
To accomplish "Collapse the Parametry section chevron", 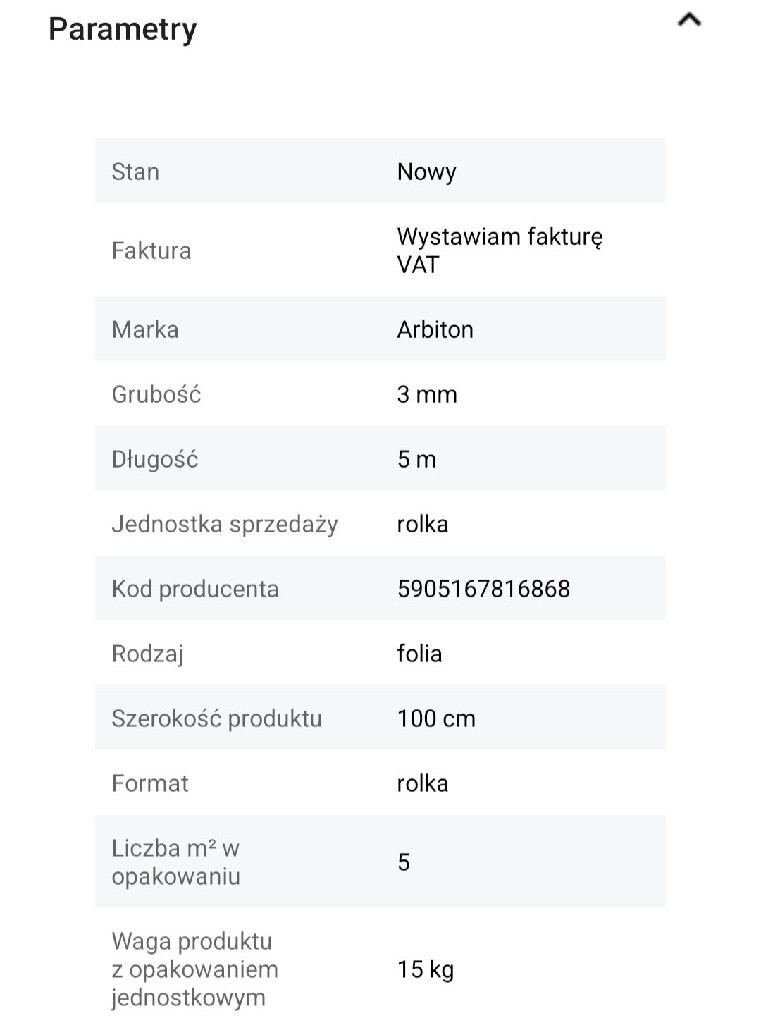I will [x=689, y=21].
